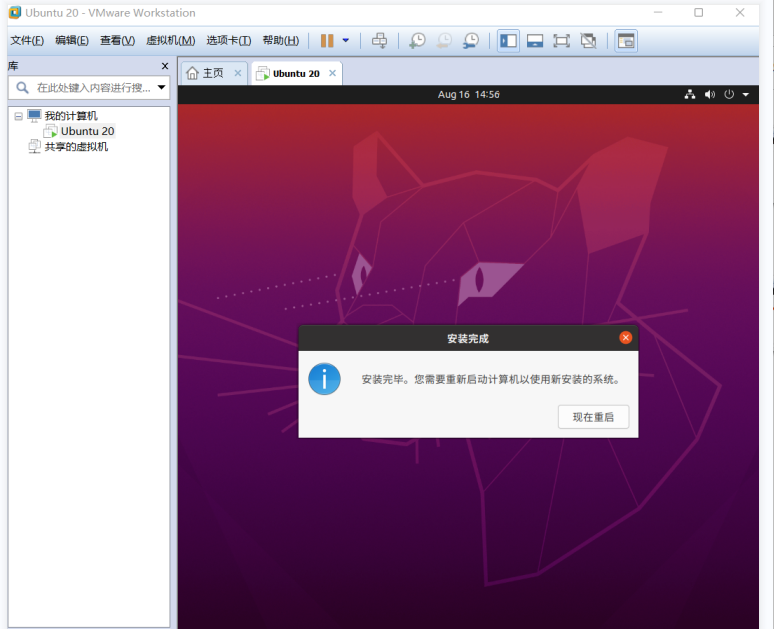Click the revert to snapshot toolbar icon

(444, 40)
